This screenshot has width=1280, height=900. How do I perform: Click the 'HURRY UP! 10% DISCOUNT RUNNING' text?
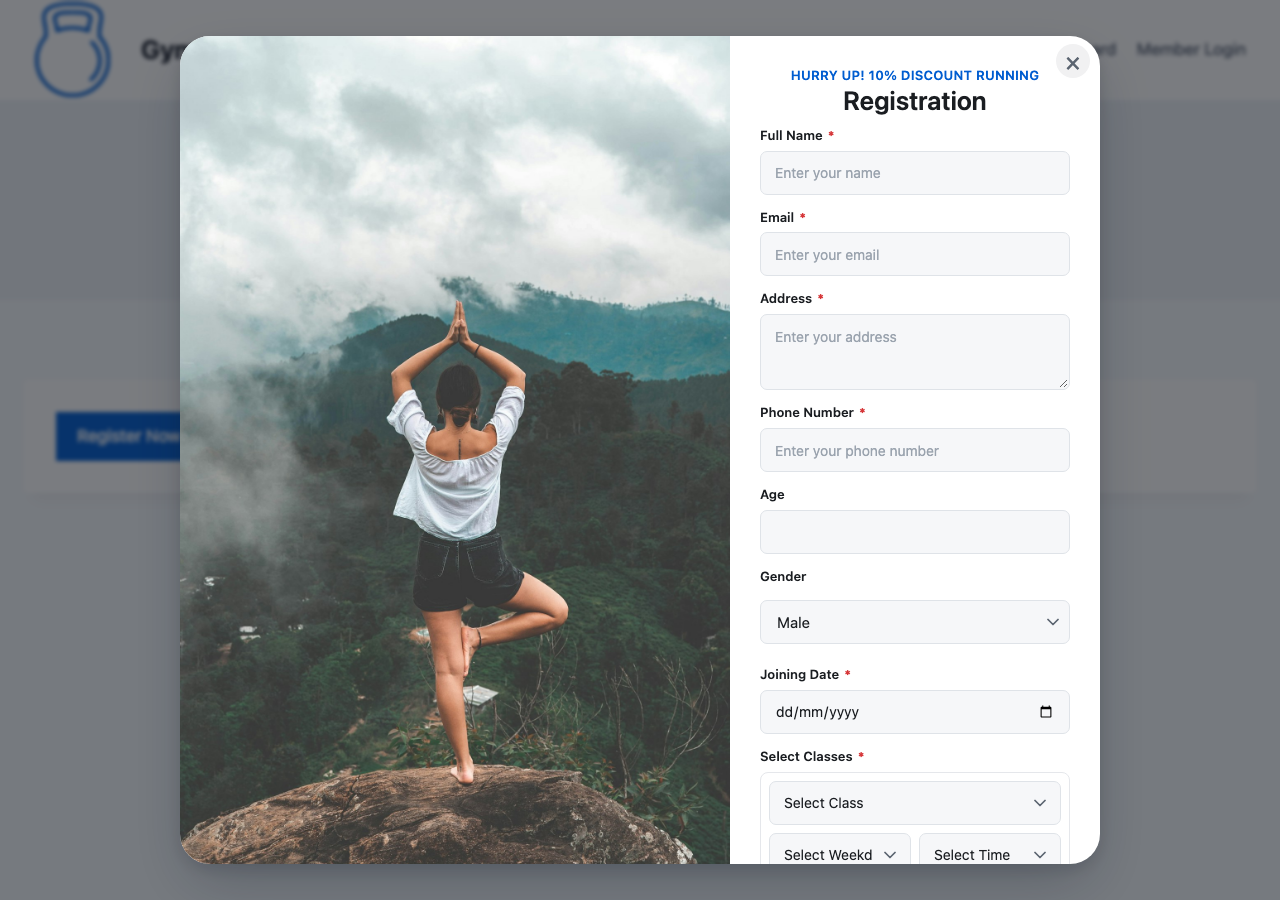(914, 76)
